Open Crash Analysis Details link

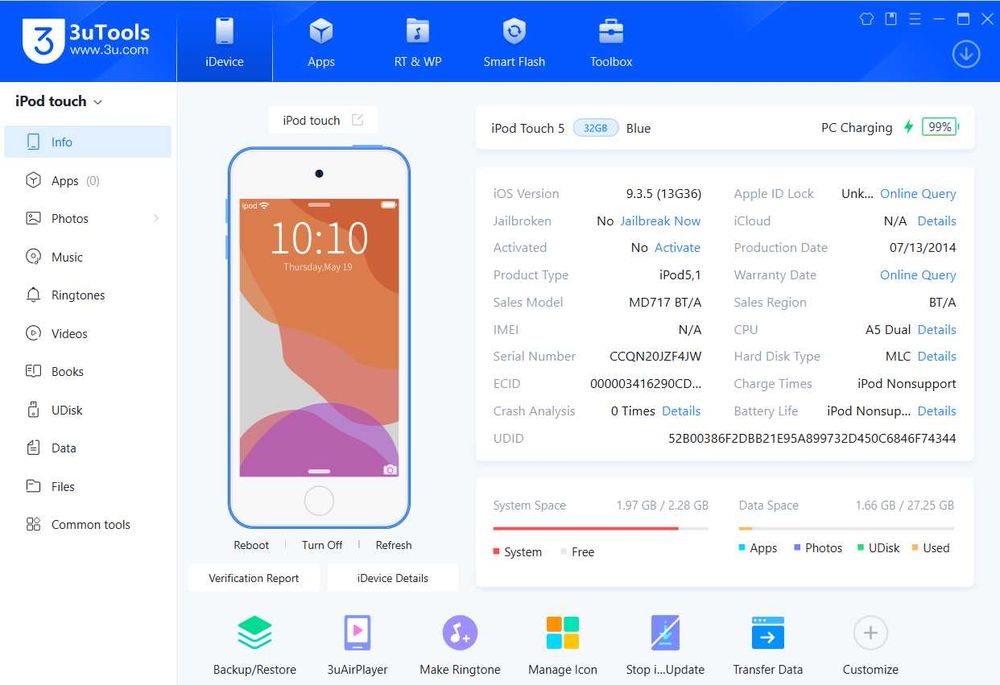pyautogui.click(x=681, y=411)
